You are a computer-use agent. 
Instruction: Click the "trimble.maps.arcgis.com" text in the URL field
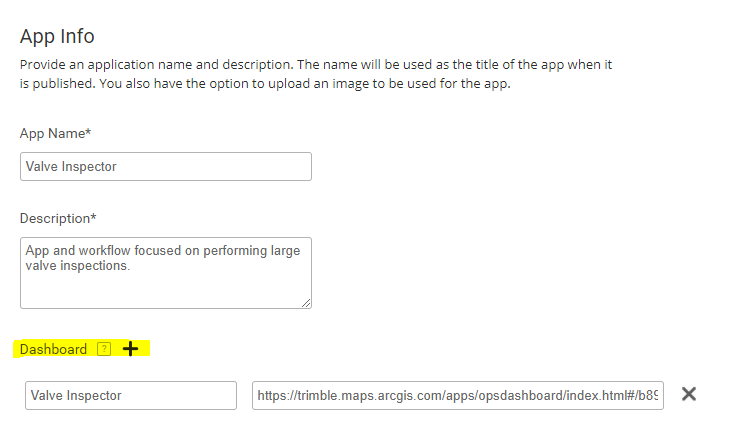[x=372, y=395]
